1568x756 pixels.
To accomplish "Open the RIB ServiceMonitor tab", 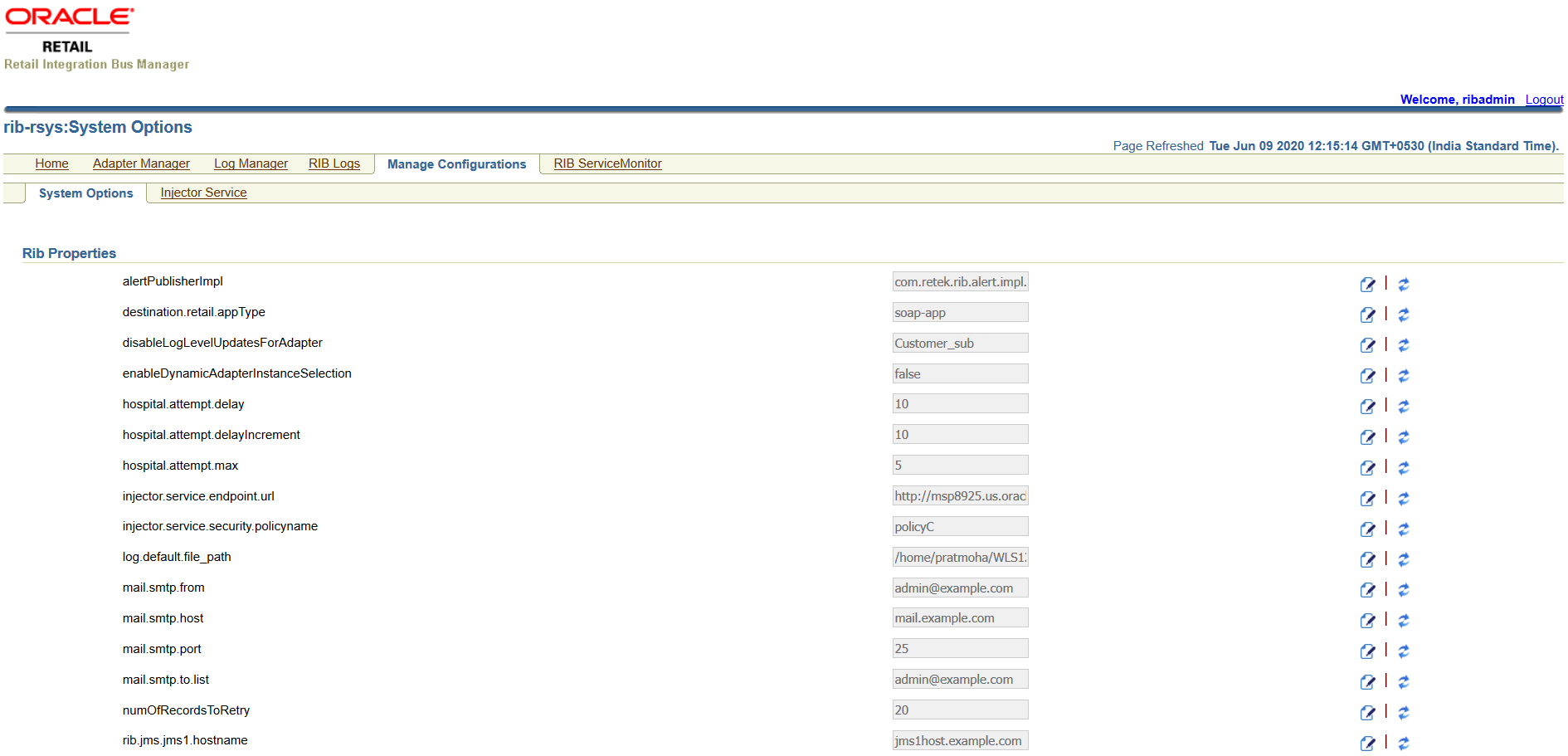I will (x=607, y=163).
